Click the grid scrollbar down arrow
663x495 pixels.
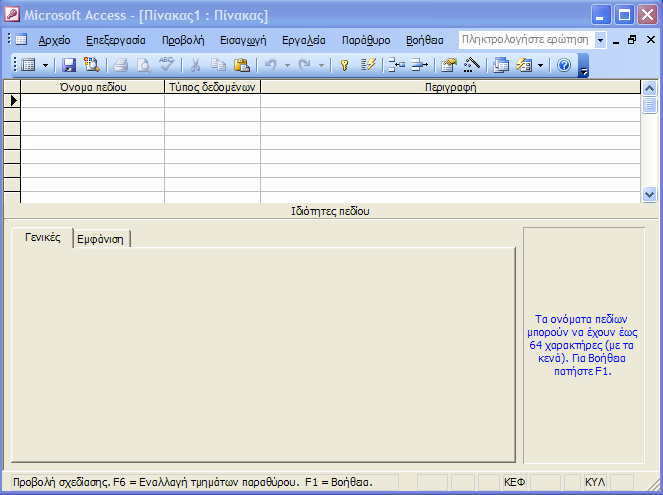pos(649,194)
